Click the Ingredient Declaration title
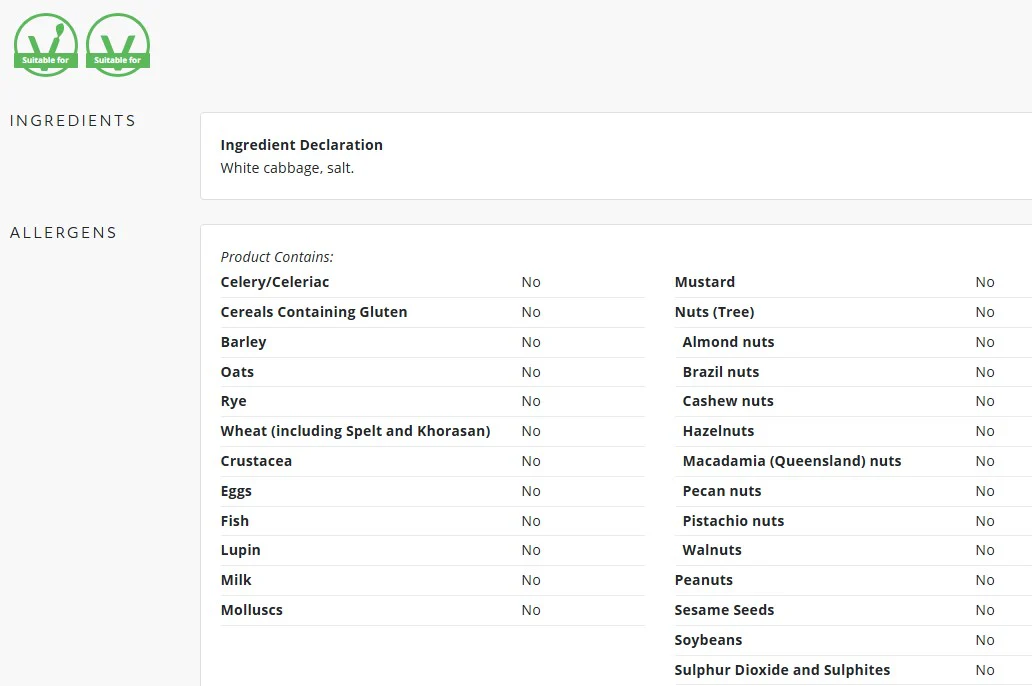Viewport: 1032px width, 686px height. [x=301, y=145]
